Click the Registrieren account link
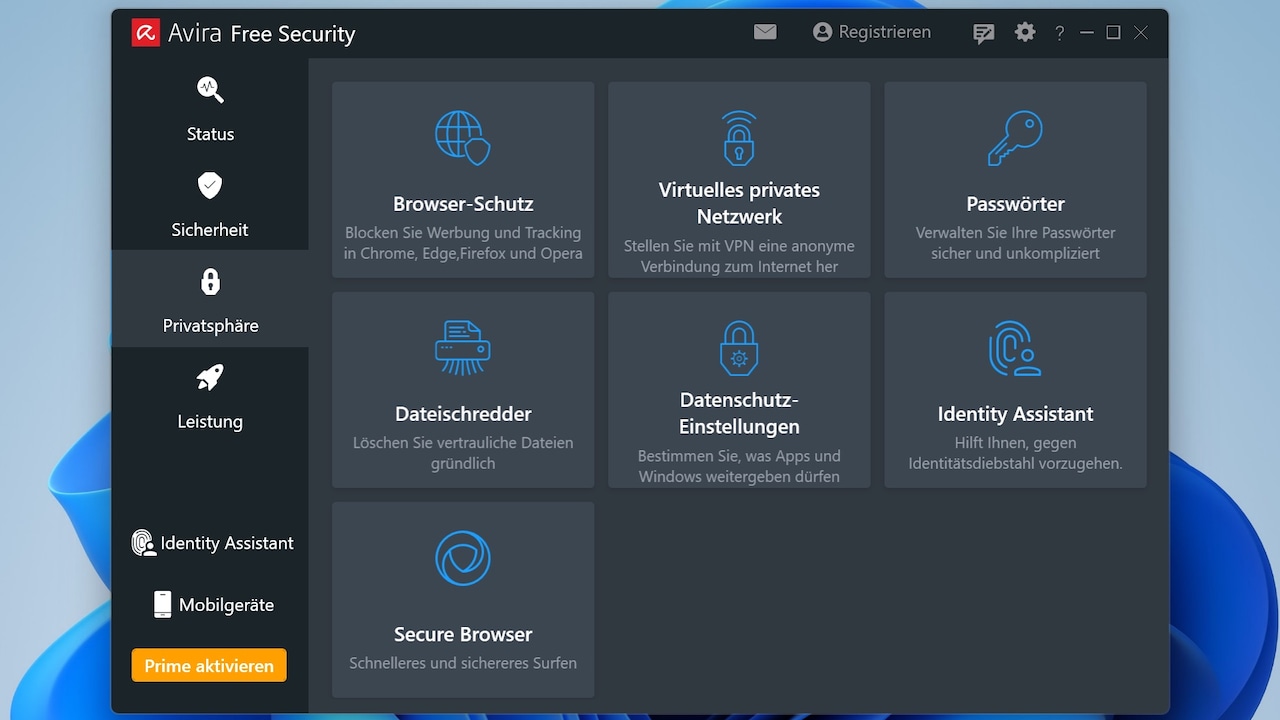 pos(872,32)
